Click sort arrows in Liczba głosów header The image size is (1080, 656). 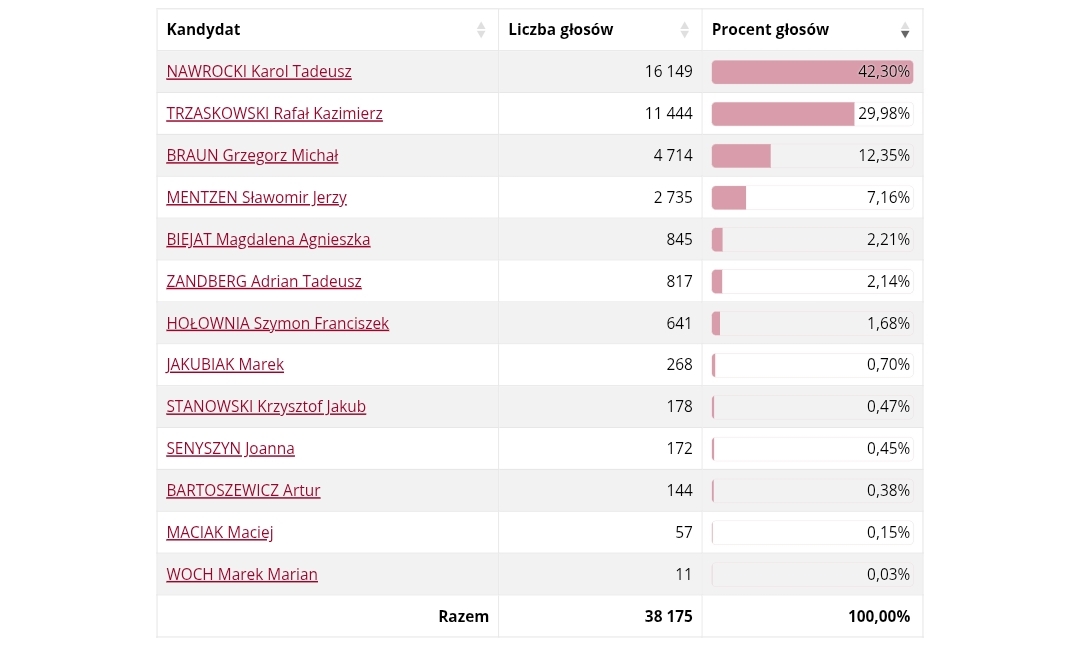[684, 30]
